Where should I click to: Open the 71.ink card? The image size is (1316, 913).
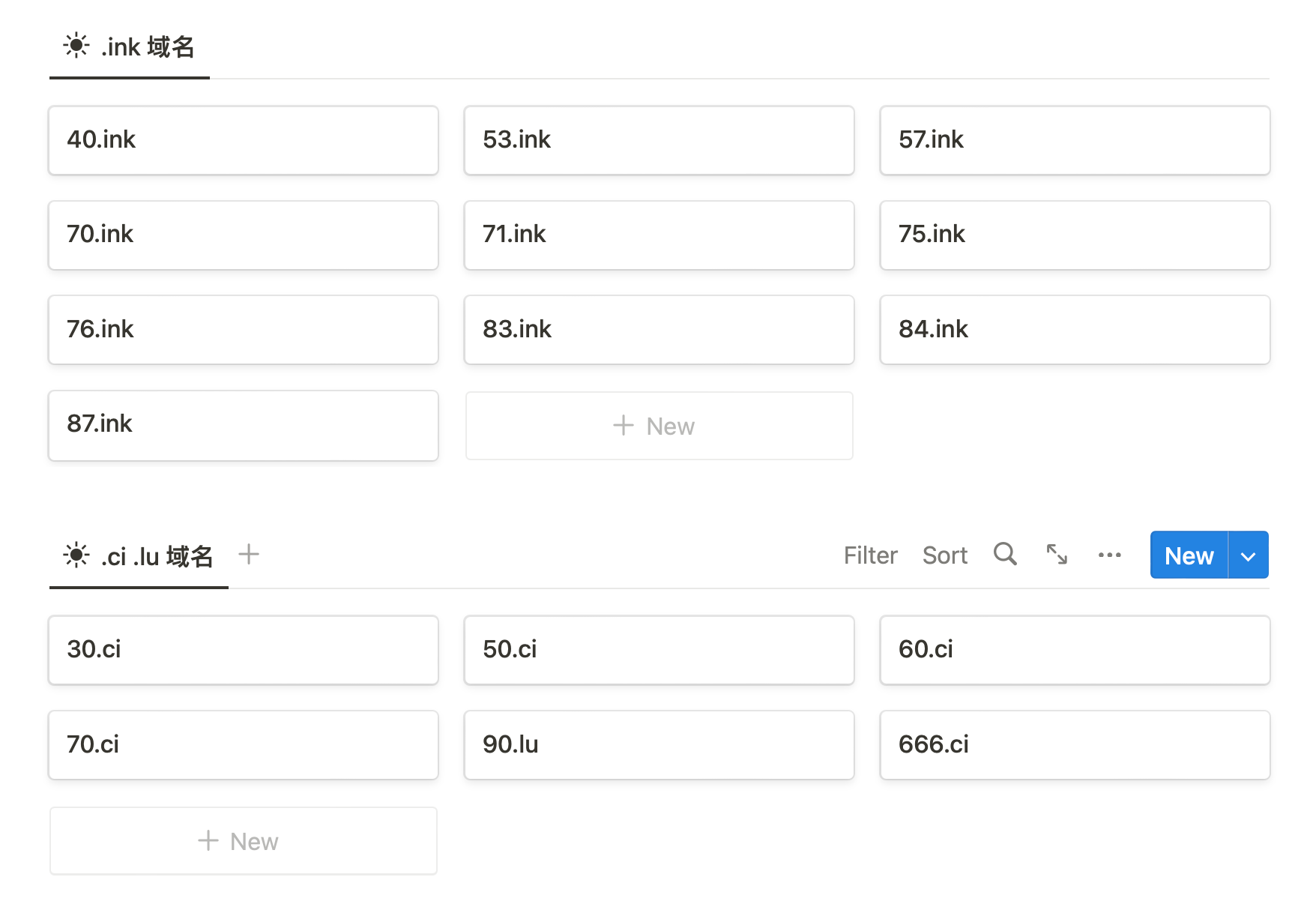pos(659,235)
